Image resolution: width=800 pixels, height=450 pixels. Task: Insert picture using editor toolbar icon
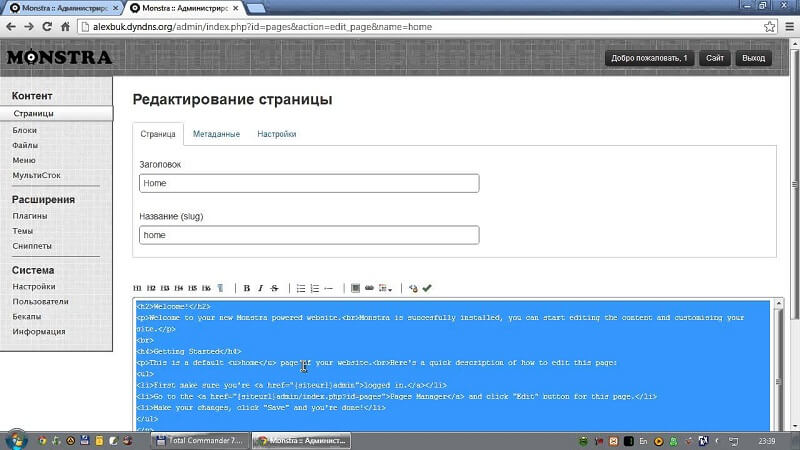coord(356,288)
